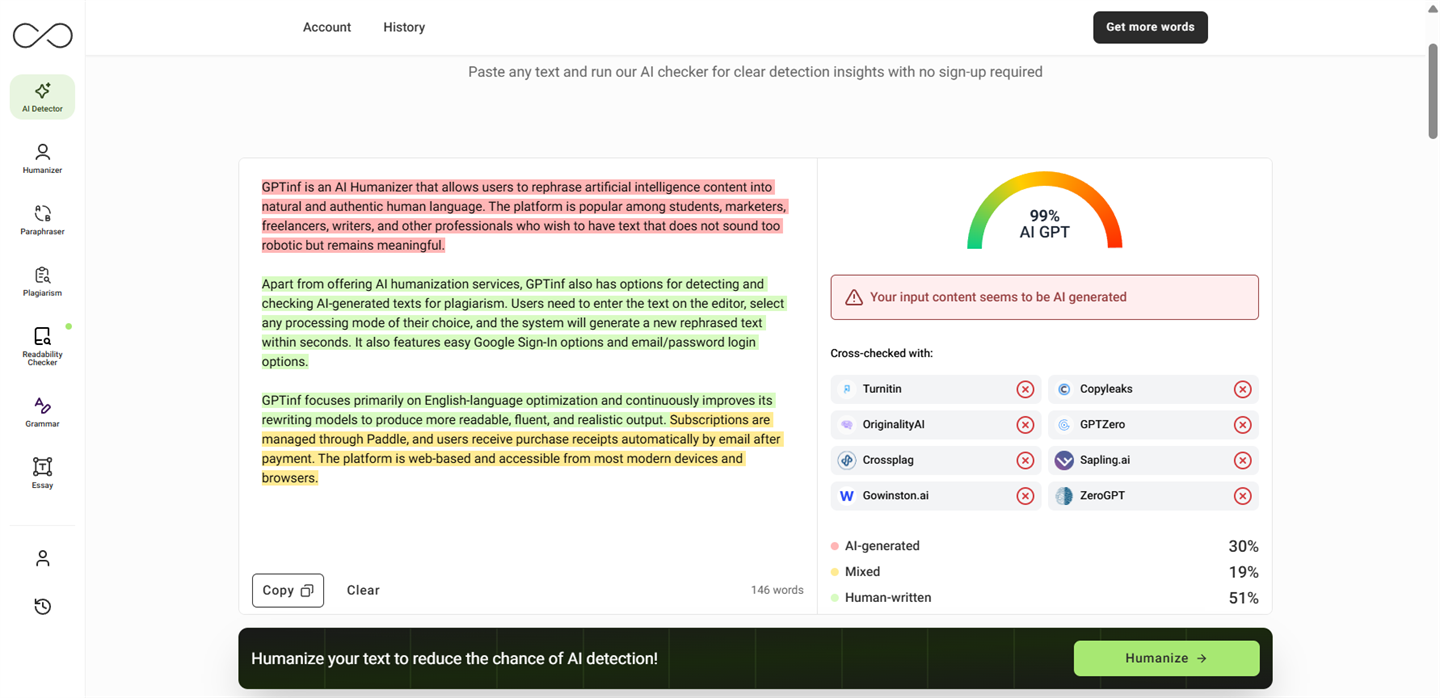
Task: Open the Humanizer tool
Action: click(42, 158)
